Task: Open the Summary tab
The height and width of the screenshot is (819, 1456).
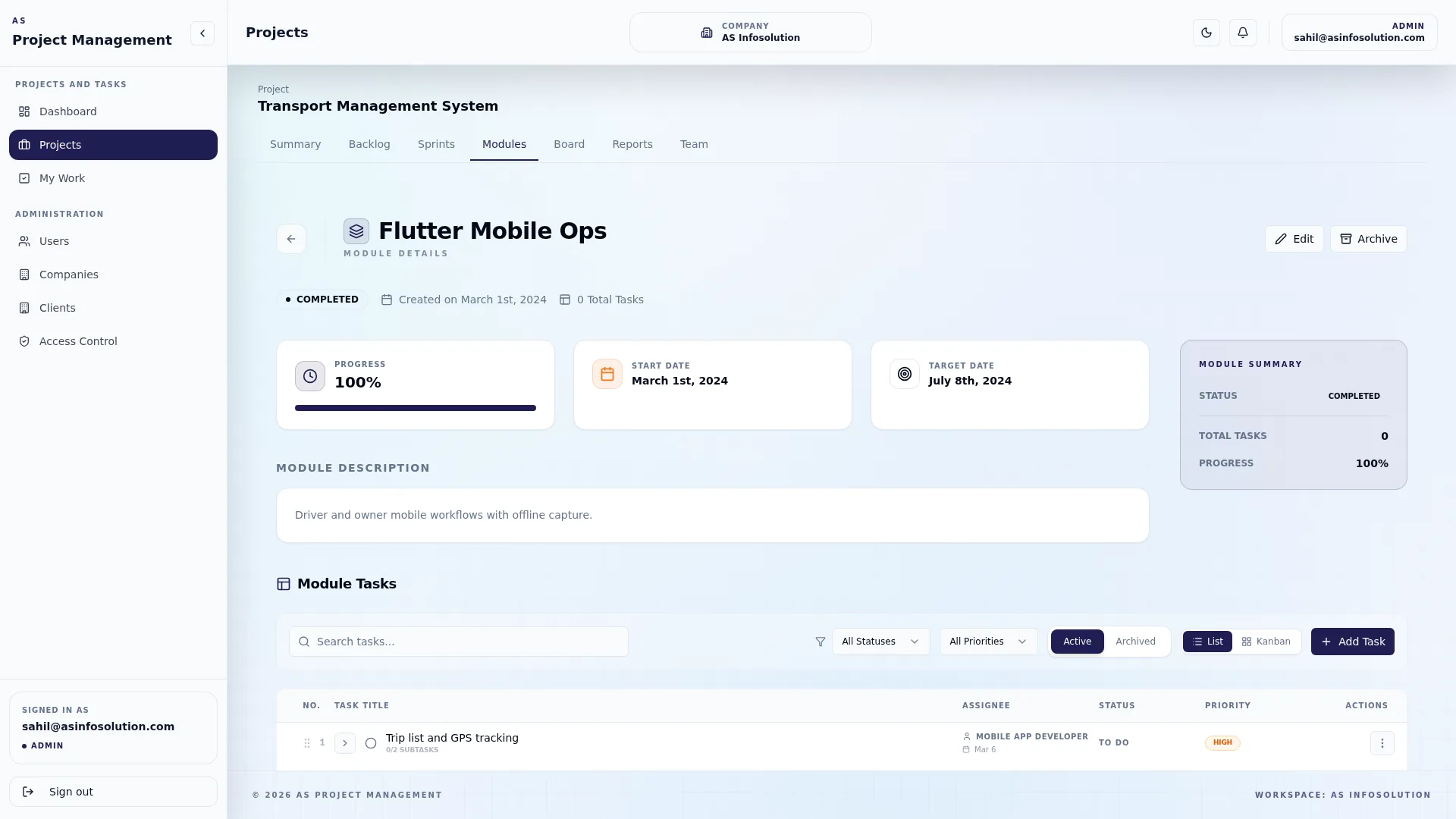Action: click(296, 144)
